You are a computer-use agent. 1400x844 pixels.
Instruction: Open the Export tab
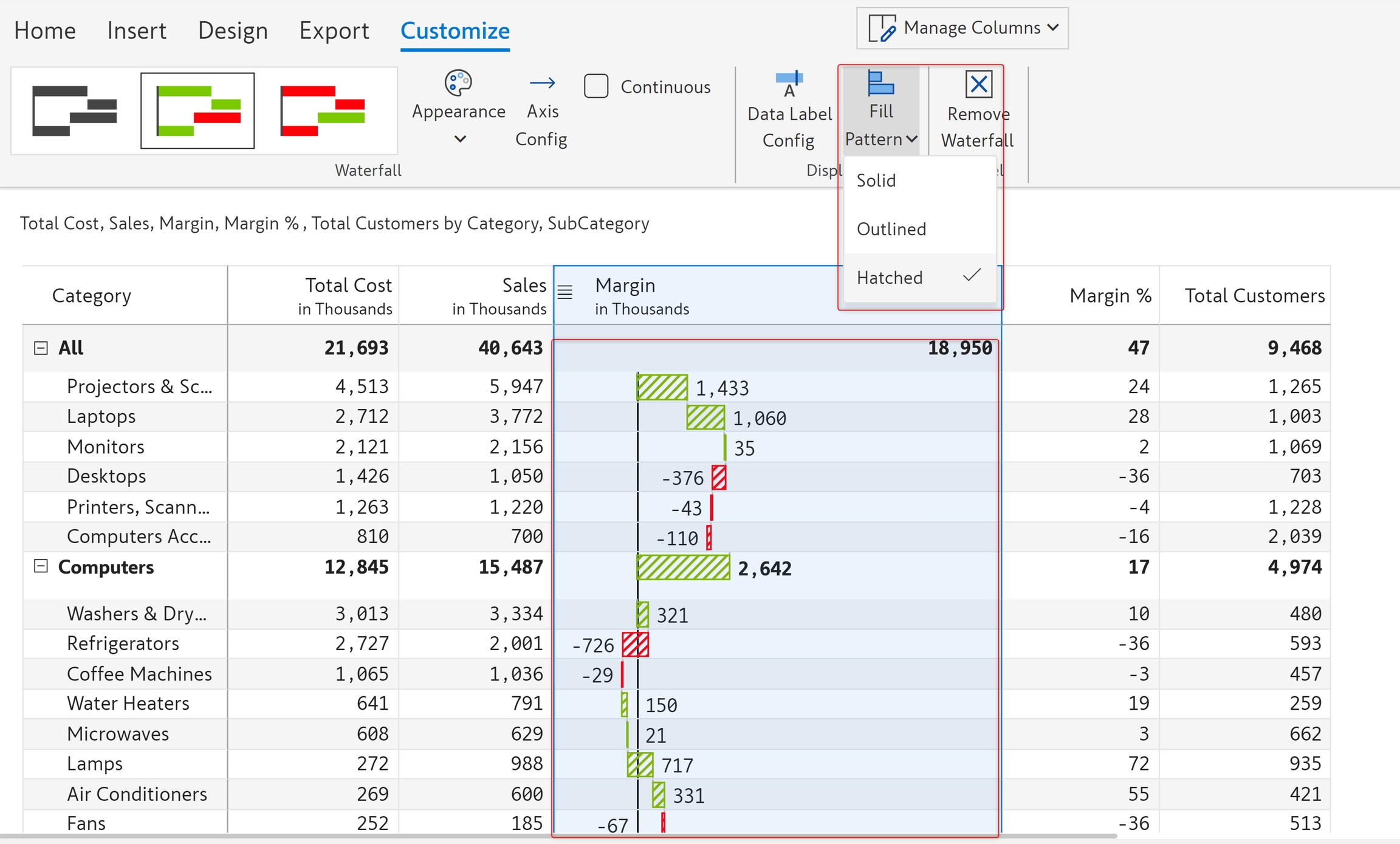tap(334, 30)
